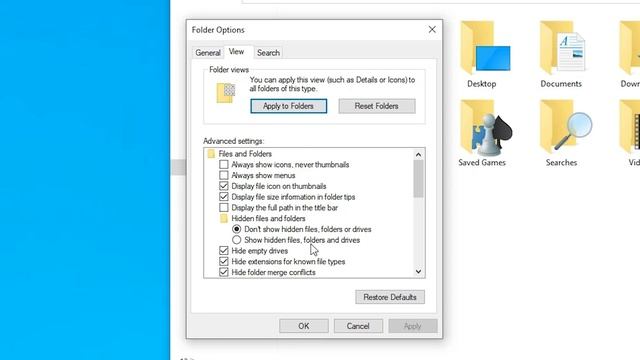Click the Searches folder name label
Screen dimensions: 640x360
561,162
